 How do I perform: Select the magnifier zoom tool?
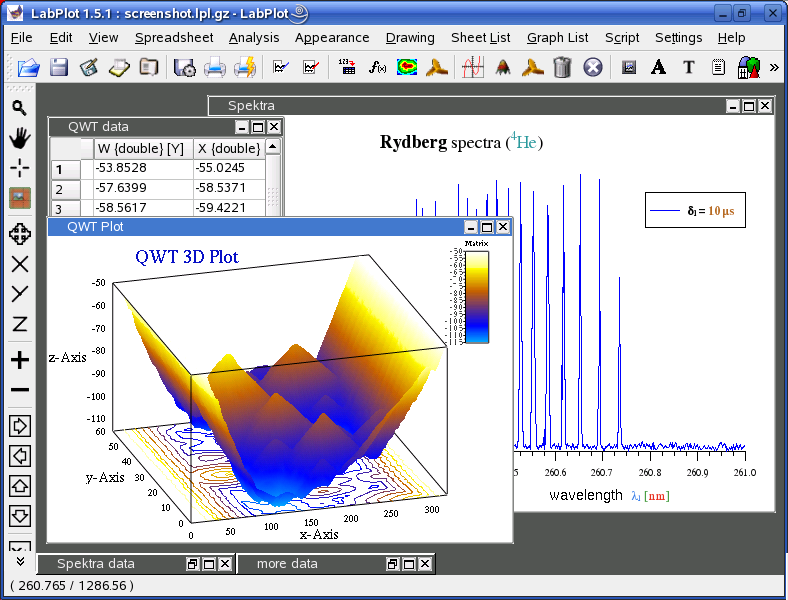(19, 108)
